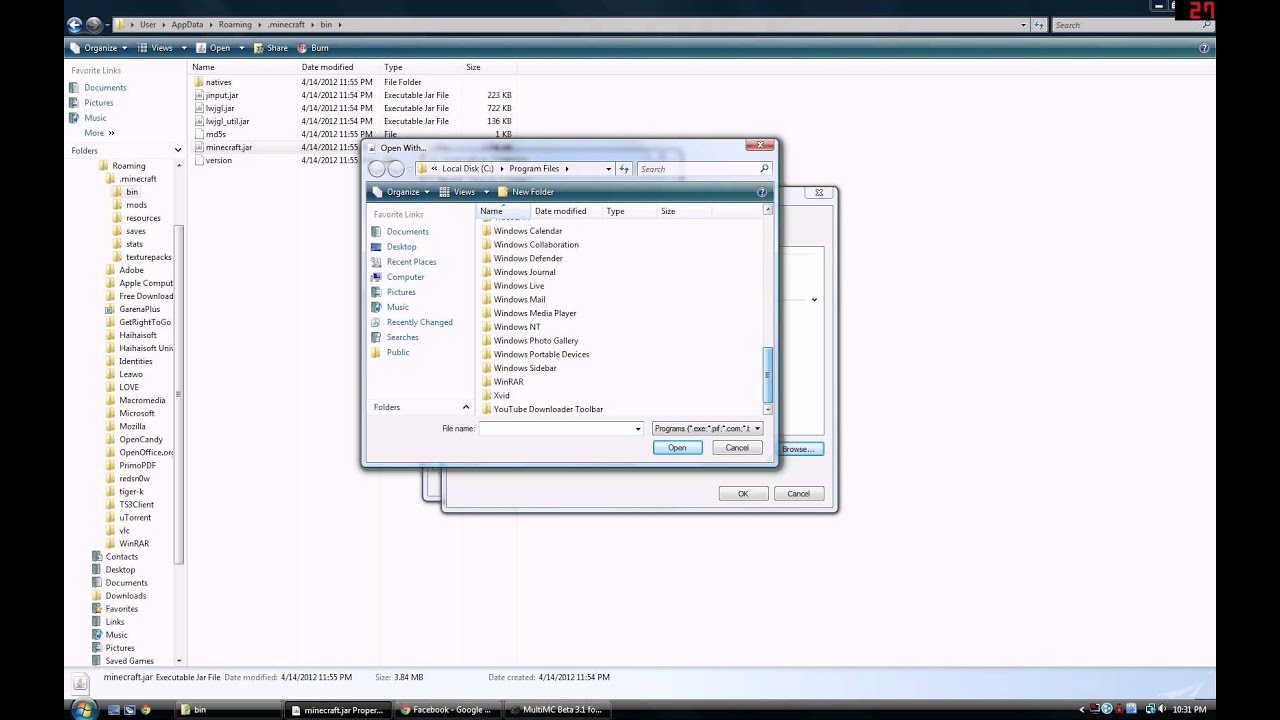Select Windows Media Player folder
This screenshot has width=1280, height=720.
[x=535, y=313]
